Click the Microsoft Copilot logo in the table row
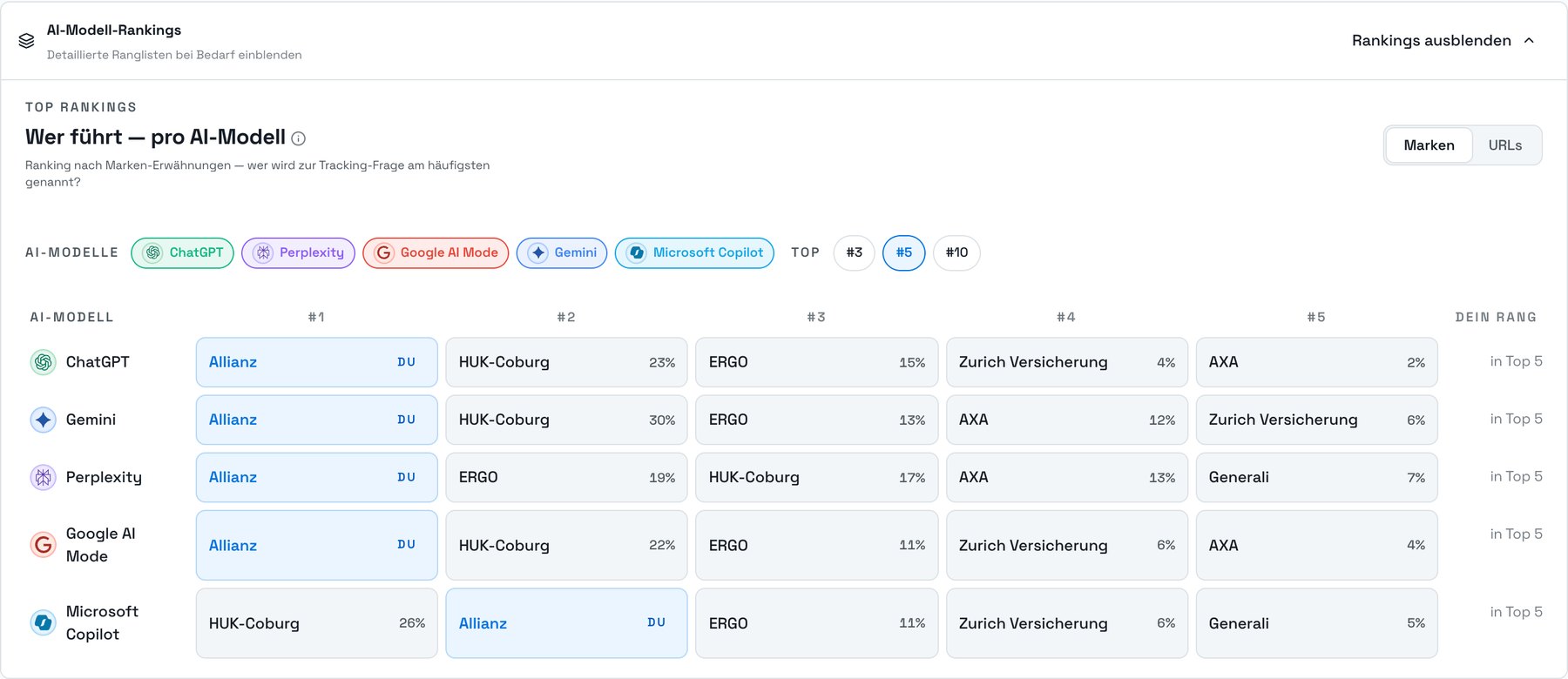Viewport: 1568px width, 679px height. coord(43,623)
